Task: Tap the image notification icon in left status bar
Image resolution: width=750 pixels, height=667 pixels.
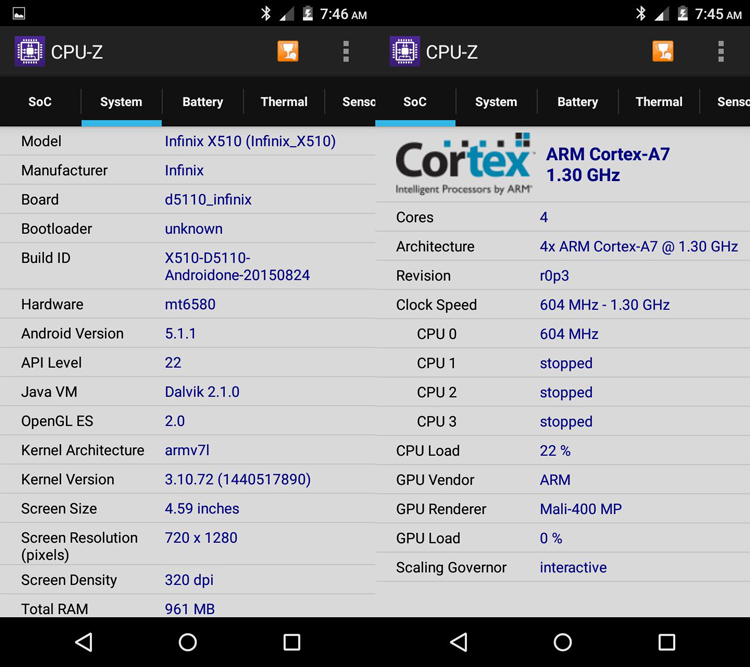Action: pos(19,13)
